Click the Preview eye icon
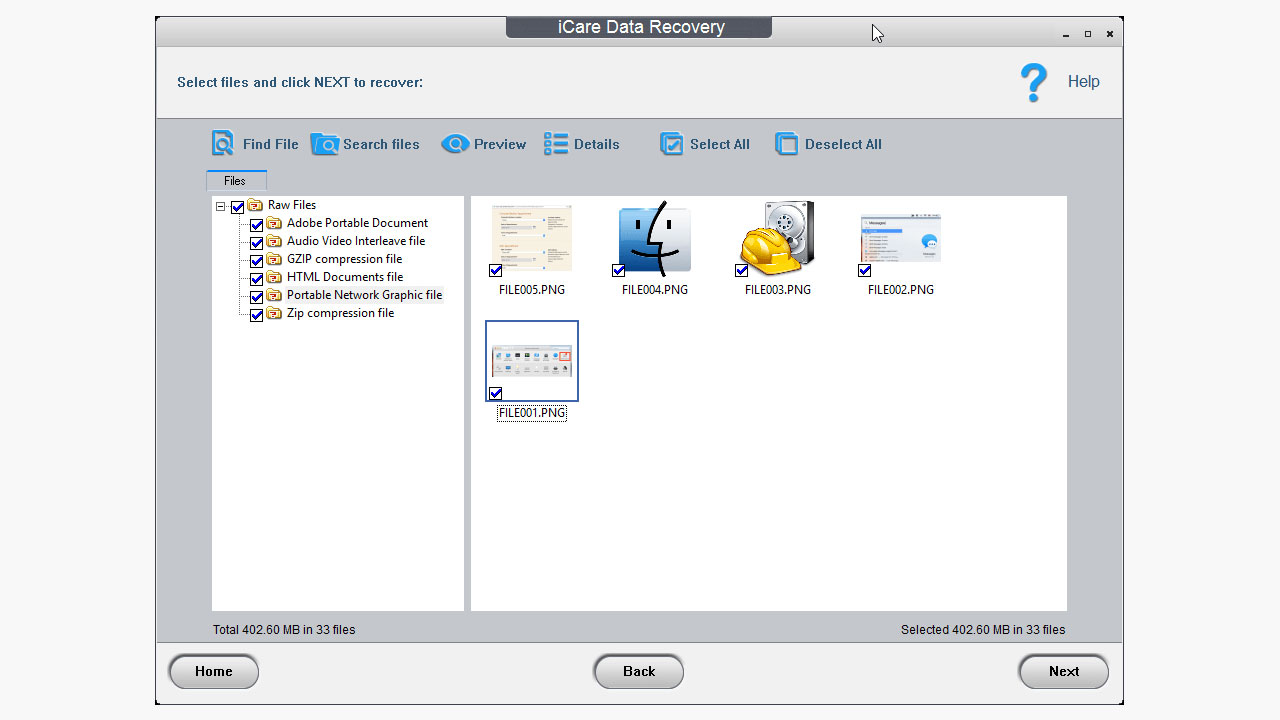The width and height of the screenshot is (1280, 720). [455, 144]
